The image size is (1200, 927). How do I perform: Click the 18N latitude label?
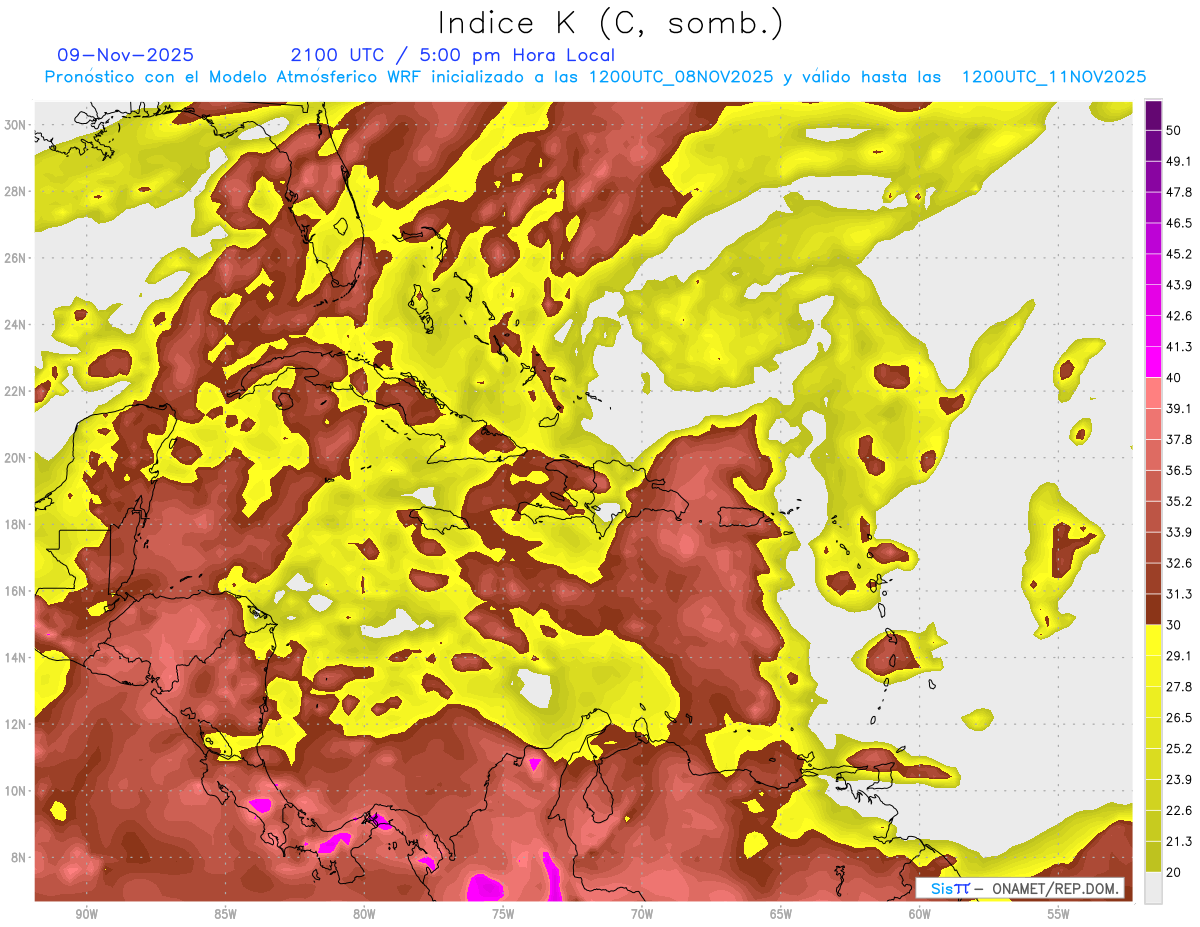coord(16,524)
